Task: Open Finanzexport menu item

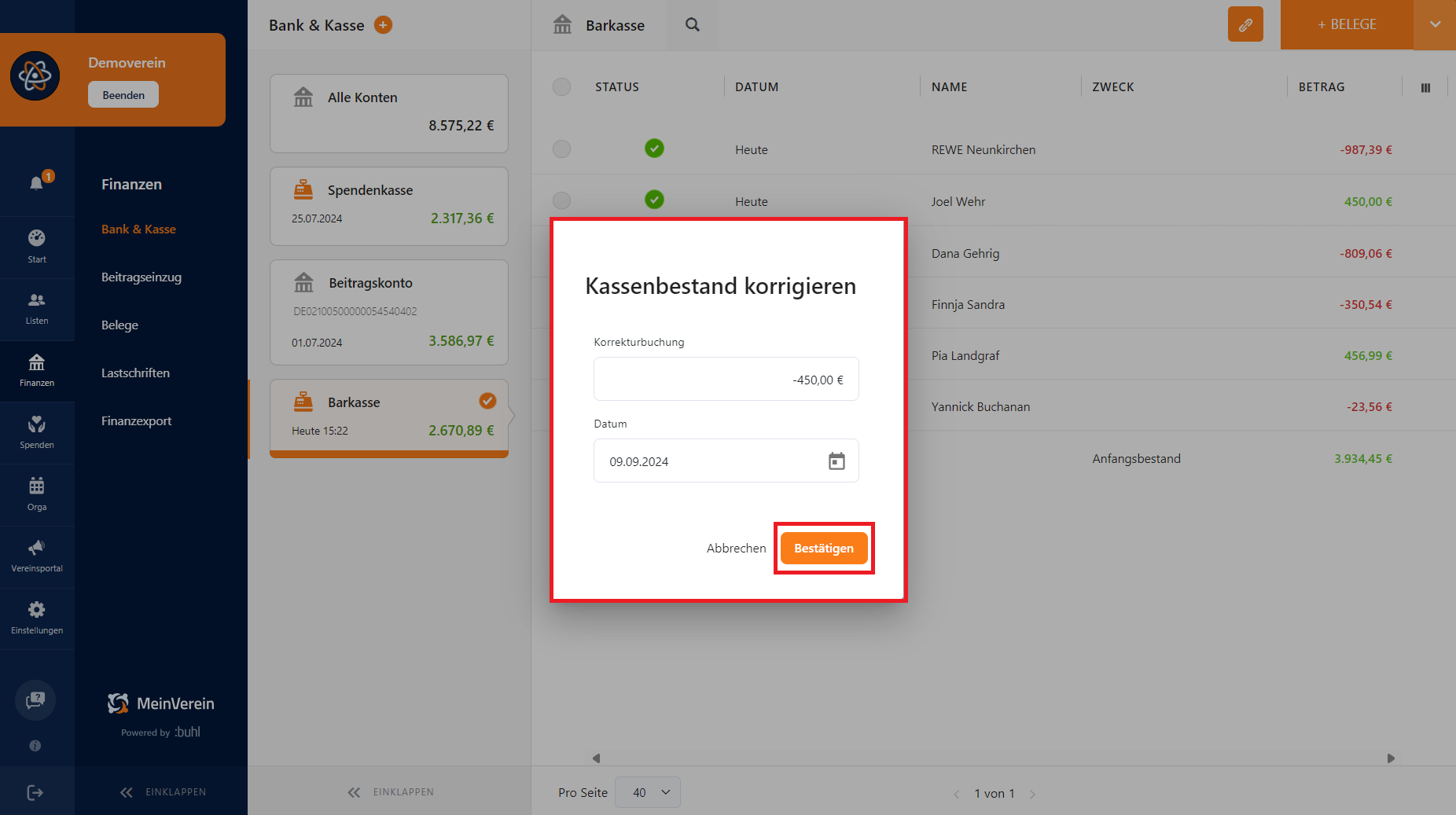Action: pos(136,421)
